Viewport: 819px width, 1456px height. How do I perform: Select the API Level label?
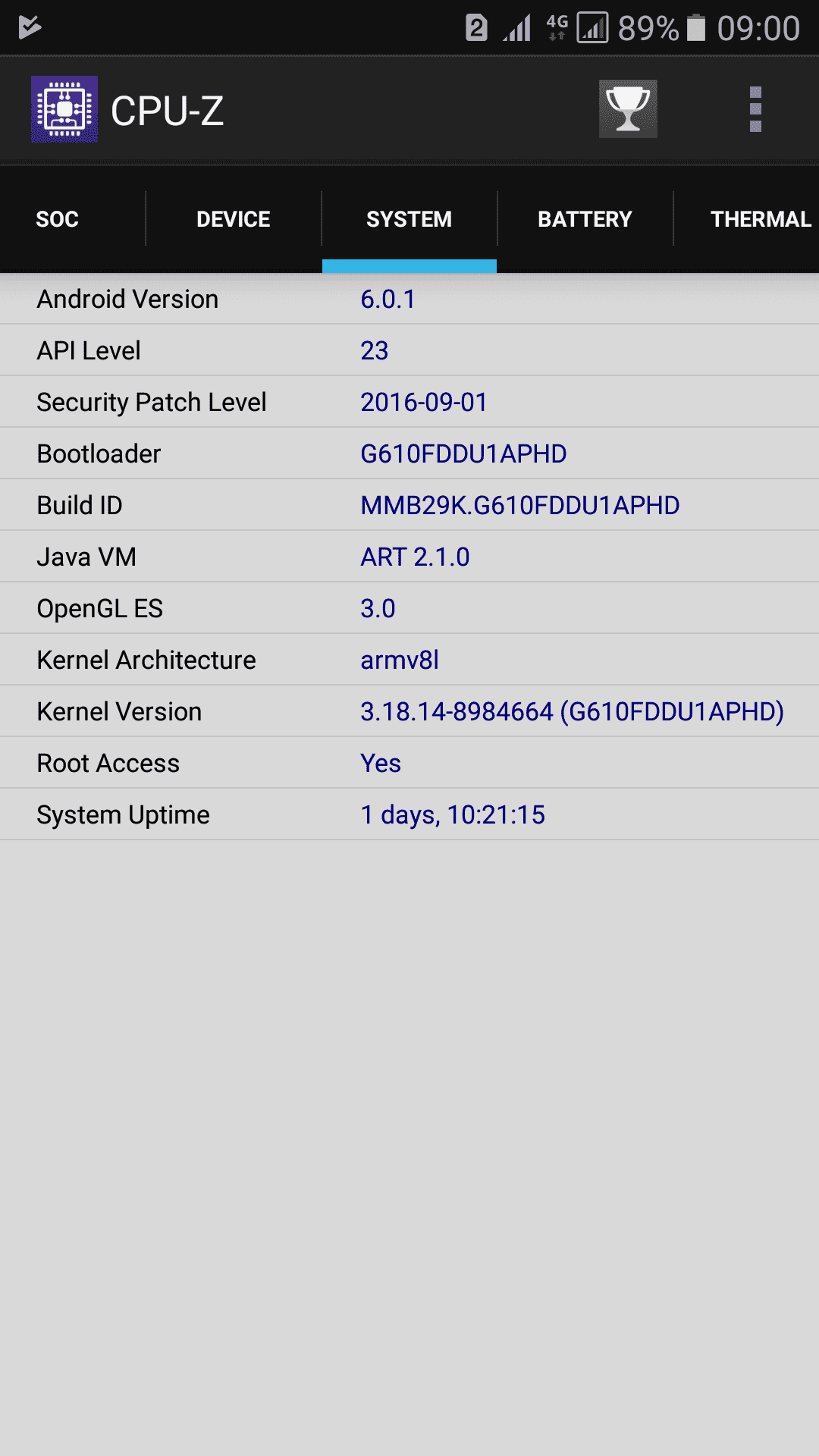[89, 350]
